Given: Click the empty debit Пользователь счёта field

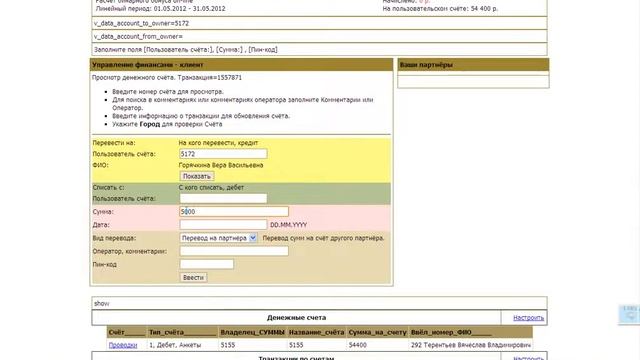Looking at the screenshot, I should 223,198.
